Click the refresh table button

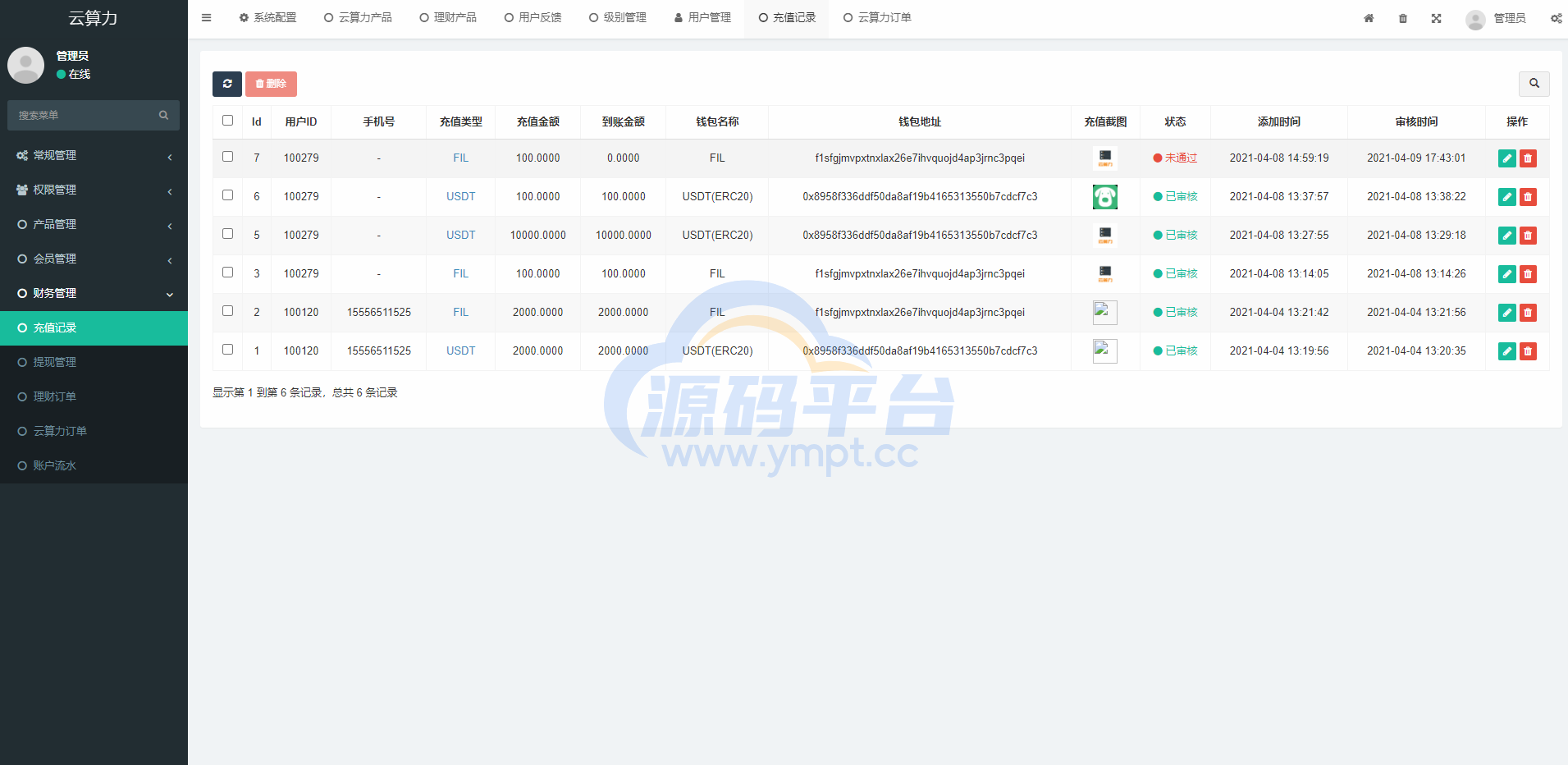[227, 84]
